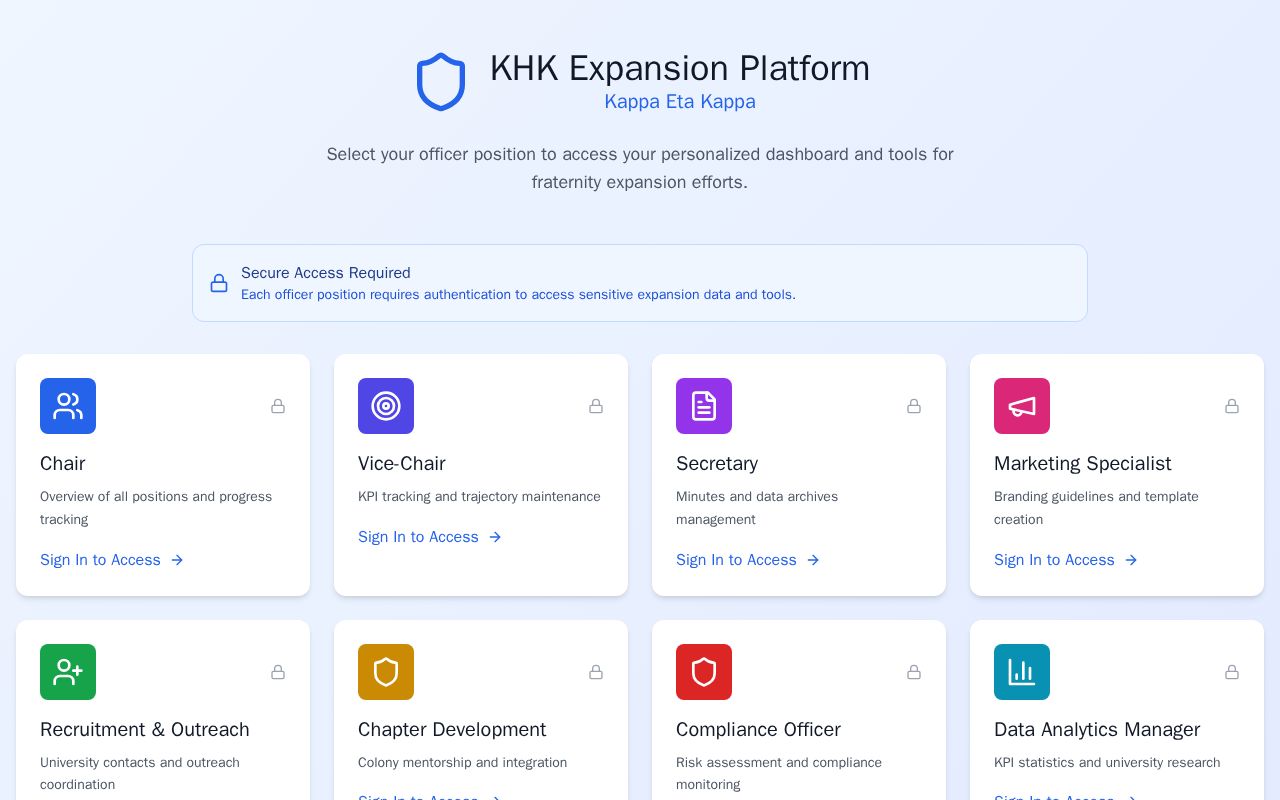This screenshot has width=1280, height=800.
Task: Click 'KPI statistics and university research' description
Action: [1107, 763]
